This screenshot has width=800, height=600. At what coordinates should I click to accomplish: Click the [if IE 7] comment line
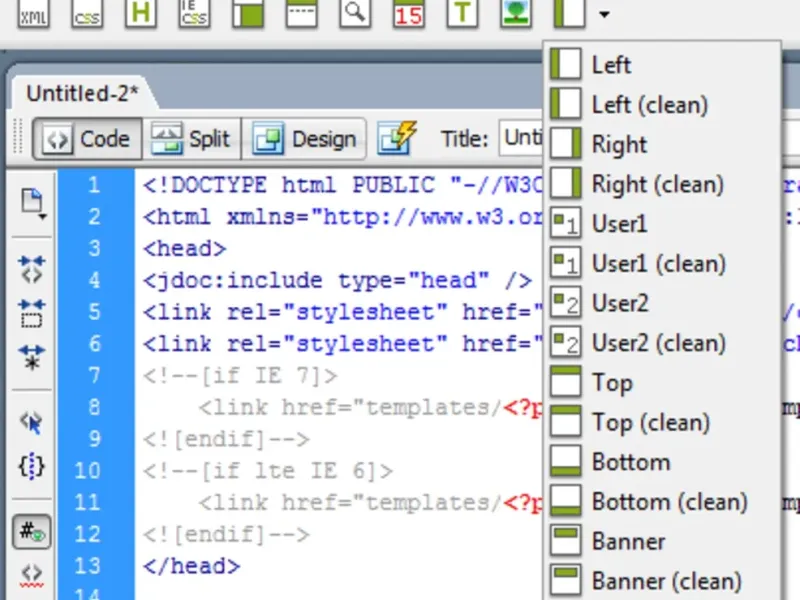click(x=240, y=376)
